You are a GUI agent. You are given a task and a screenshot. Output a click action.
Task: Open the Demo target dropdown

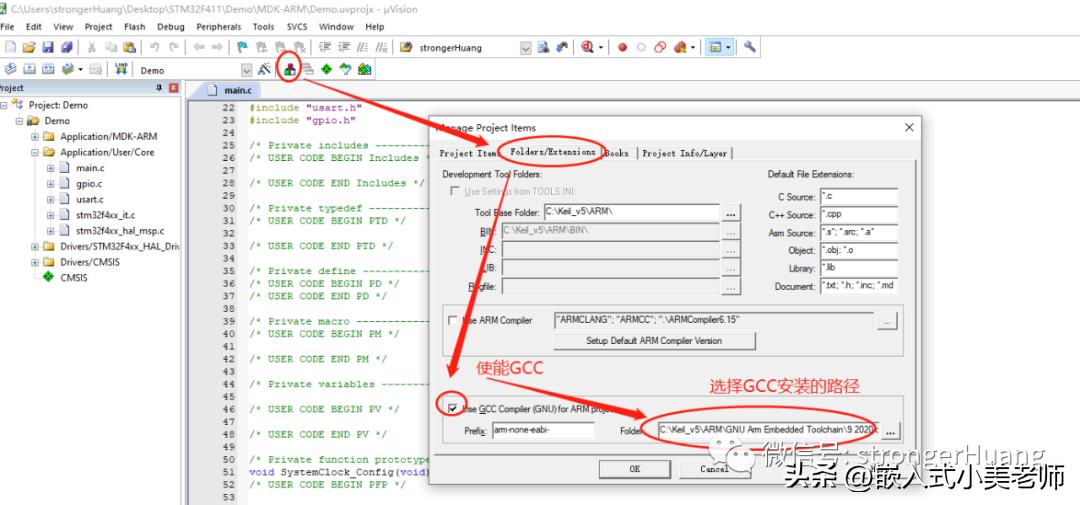[x=246, y=70]
